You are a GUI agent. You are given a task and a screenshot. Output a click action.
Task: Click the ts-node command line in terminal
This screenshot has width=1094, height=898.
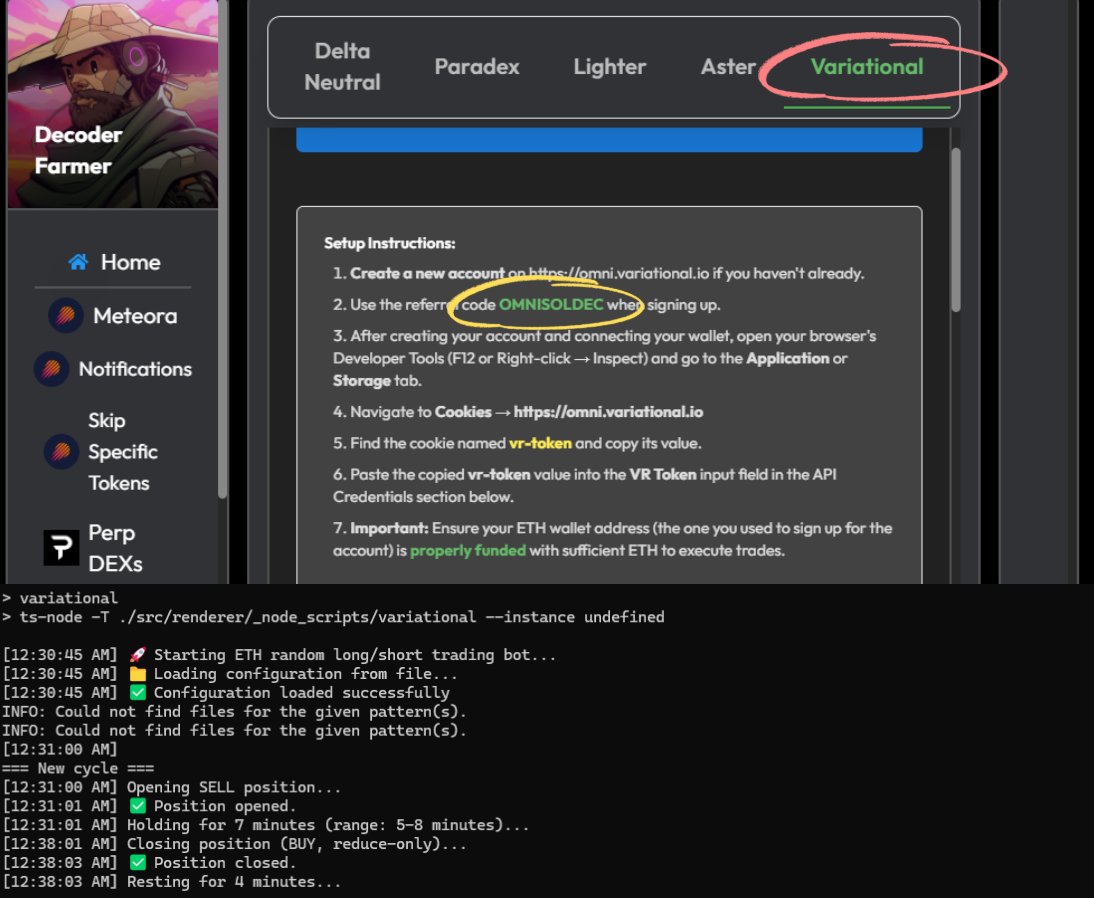[x=334, y=617]
